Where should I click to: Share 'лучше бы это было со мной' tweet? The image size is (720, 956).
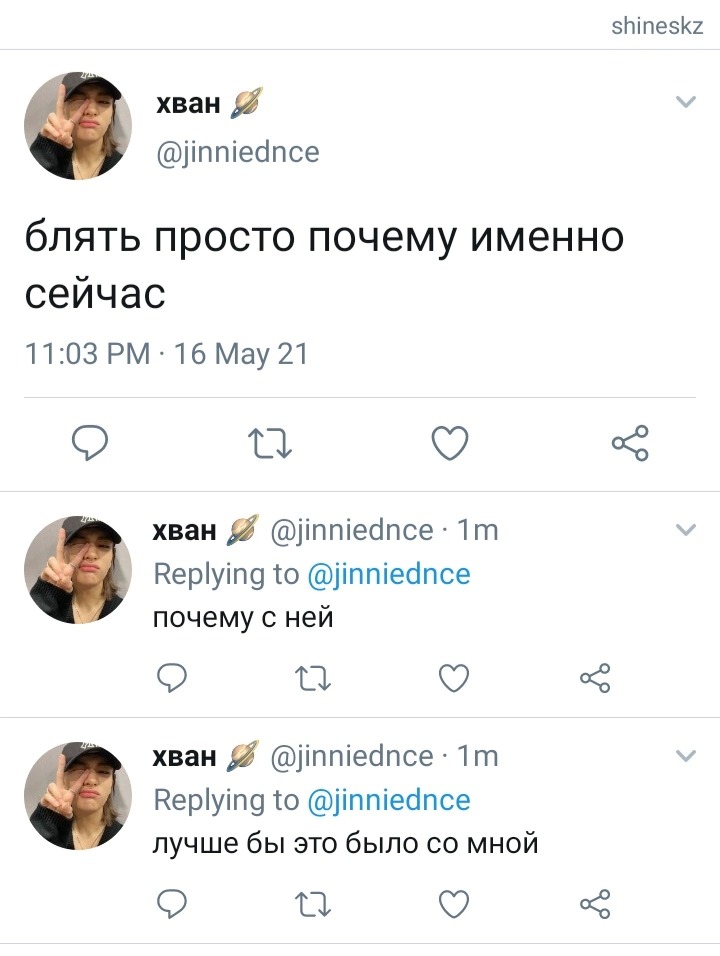click(595, 904)
